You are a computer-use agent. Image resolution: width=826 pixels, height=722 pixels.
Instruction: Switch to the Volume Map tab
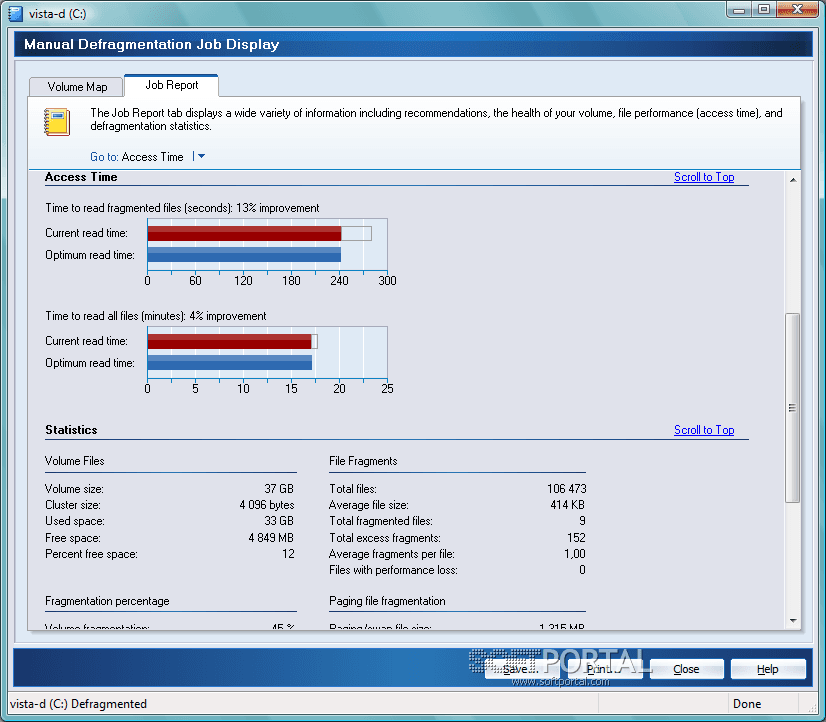tap(76, 87)
